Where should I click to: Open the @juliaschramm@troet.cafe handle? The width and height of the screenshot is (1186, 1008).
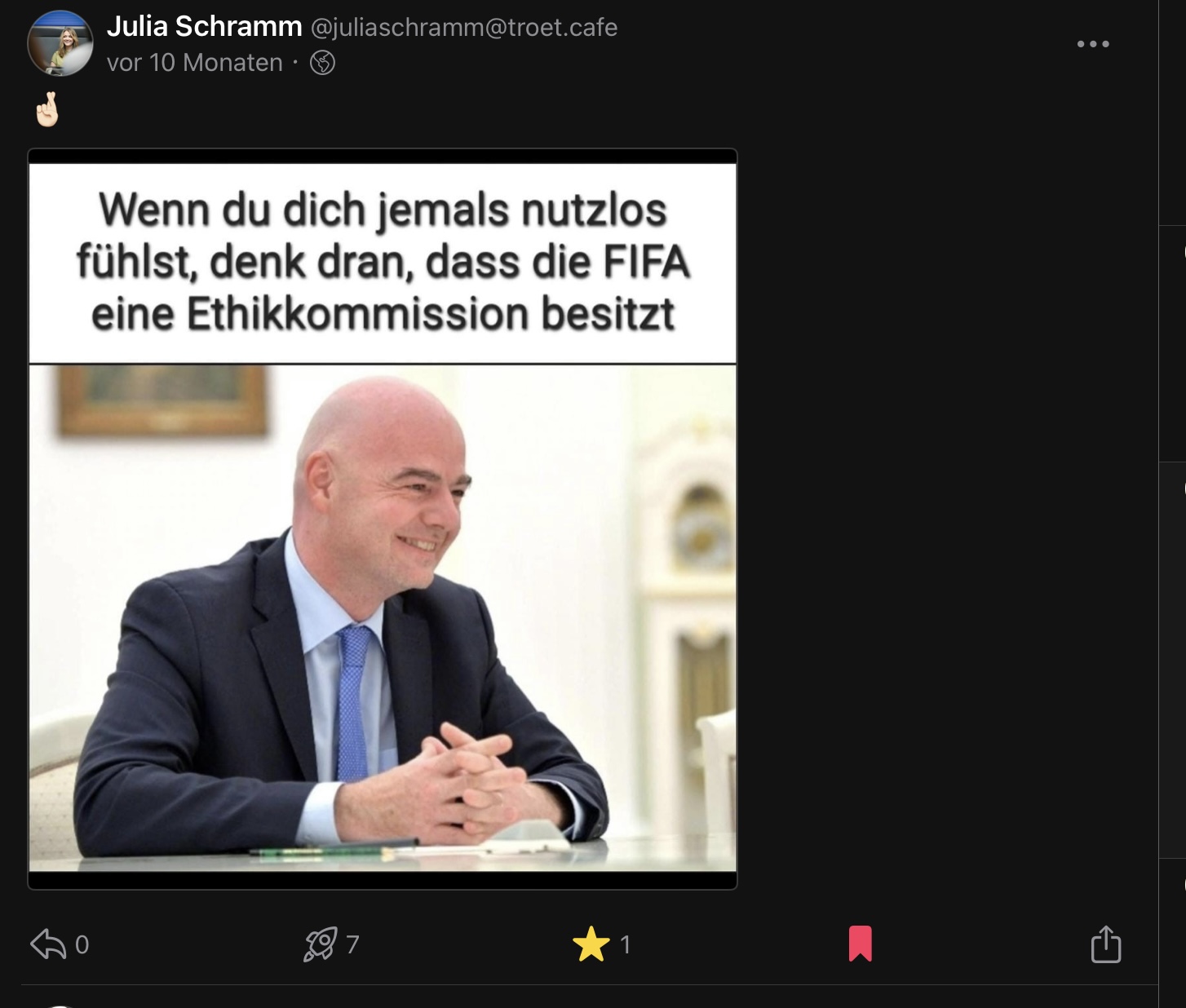pyautogui.click(x=464, y=28)
